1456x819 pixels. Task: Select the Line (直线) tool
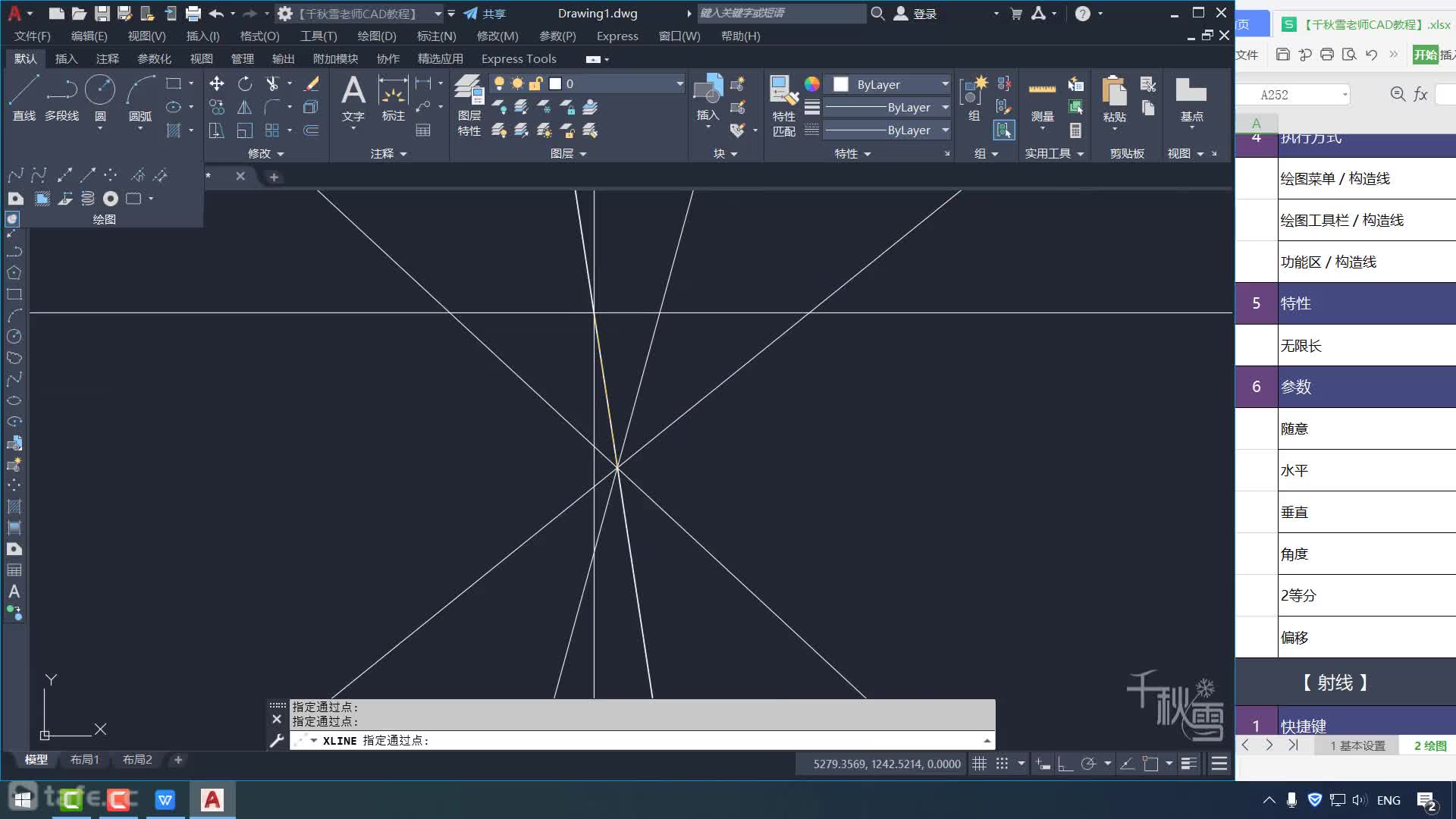point(24,99)
